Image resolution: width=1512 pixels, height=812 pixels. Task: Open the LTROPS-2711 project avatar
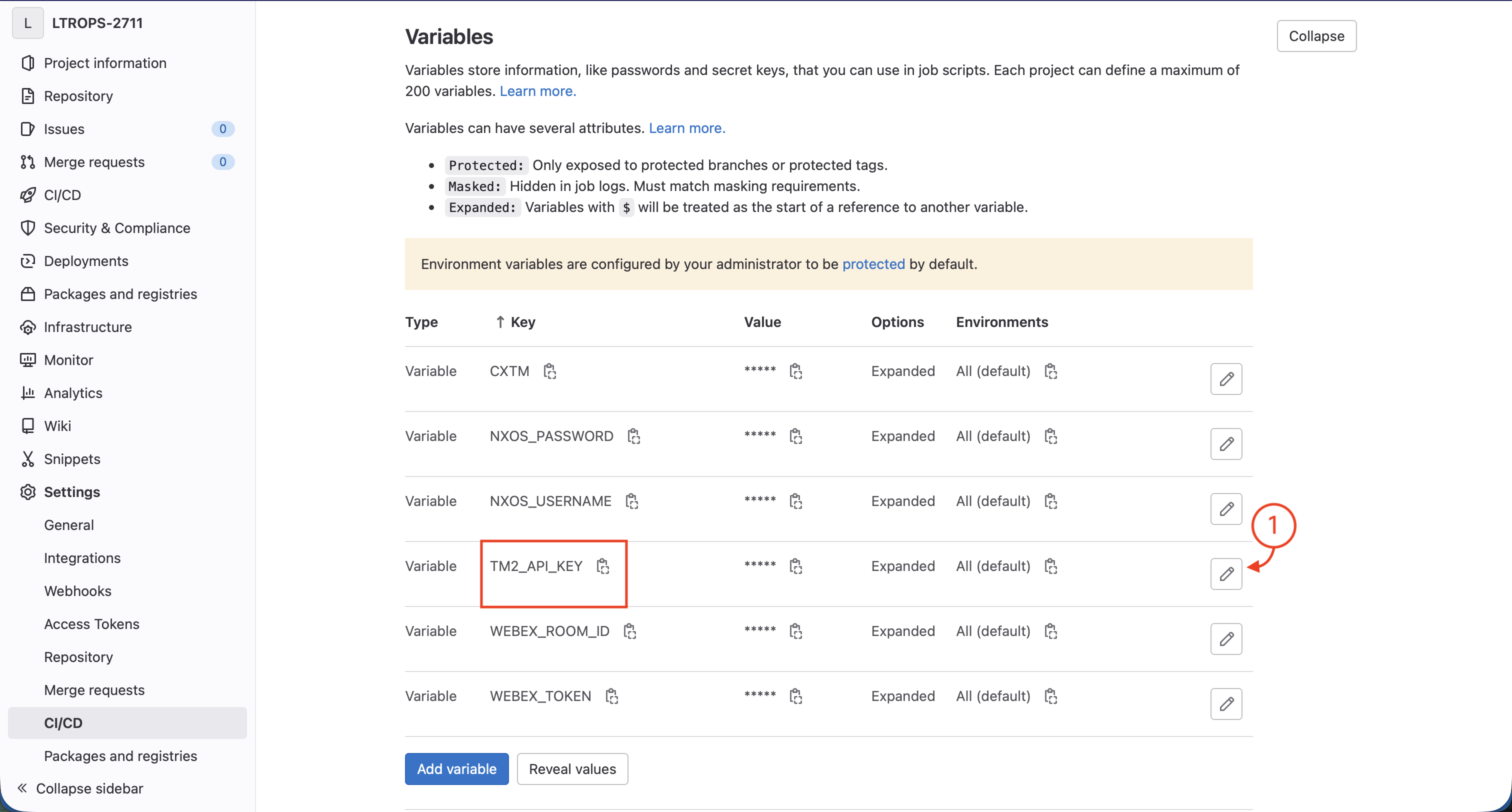[27, 23]
